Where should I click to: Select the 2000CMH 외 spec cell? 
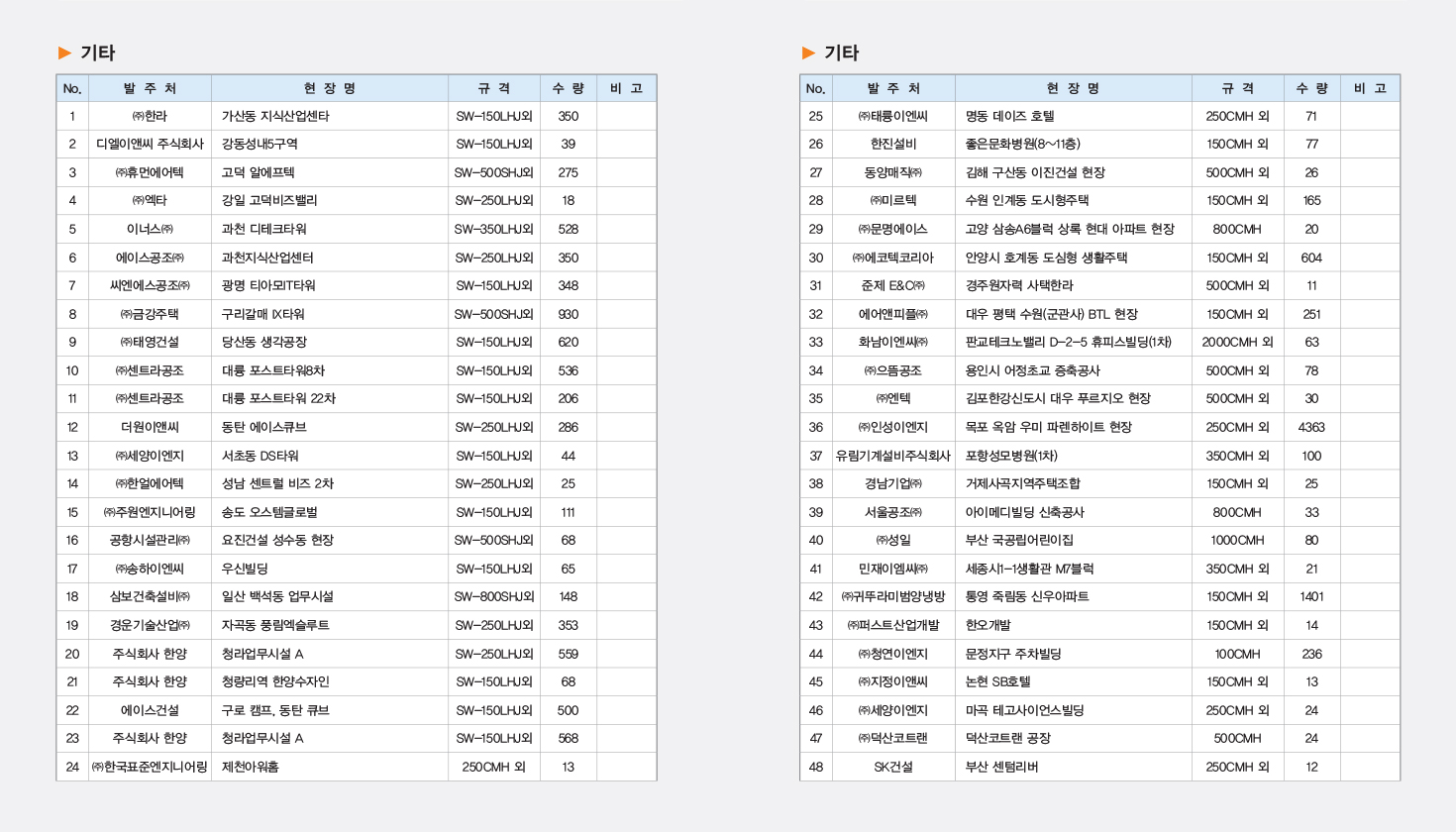click(x=1237, y=342)
